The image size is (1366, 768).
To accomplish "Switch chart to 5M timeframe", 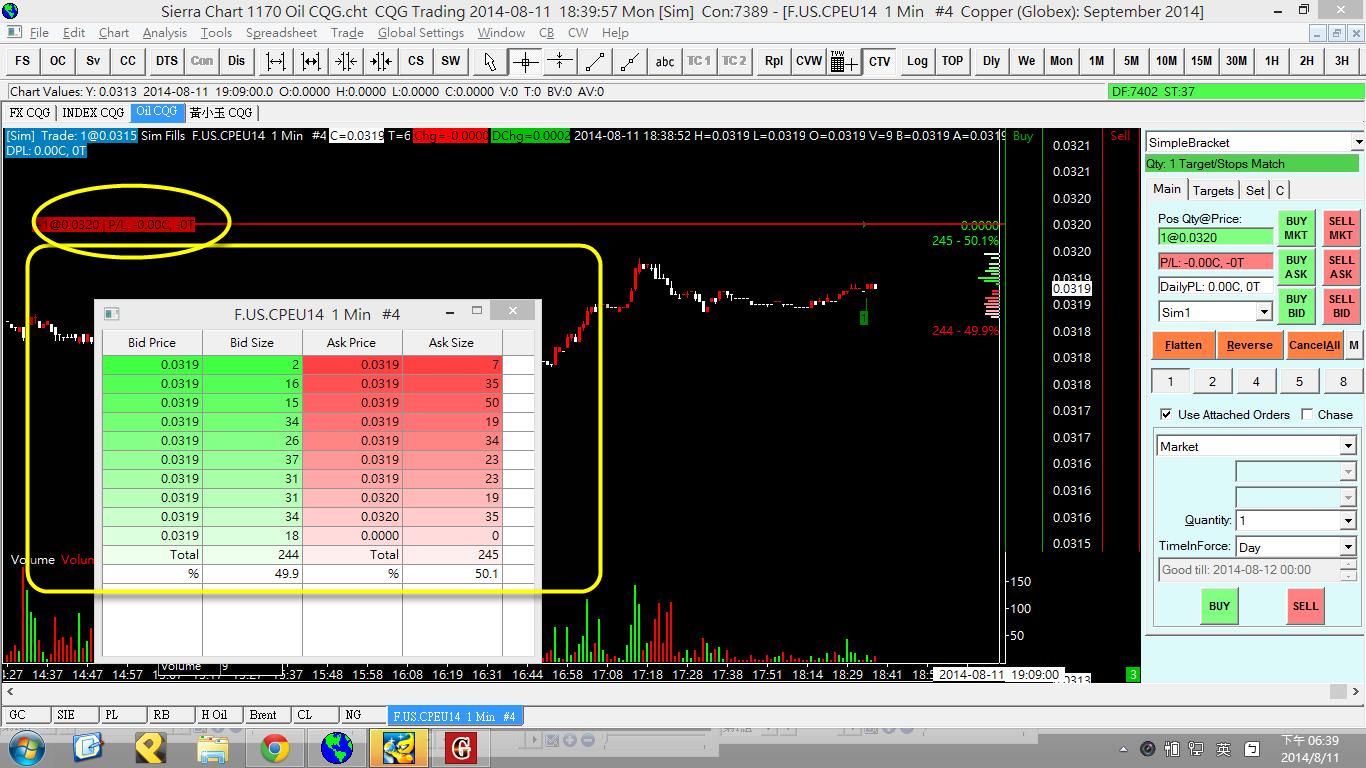I will [1131, 61].
